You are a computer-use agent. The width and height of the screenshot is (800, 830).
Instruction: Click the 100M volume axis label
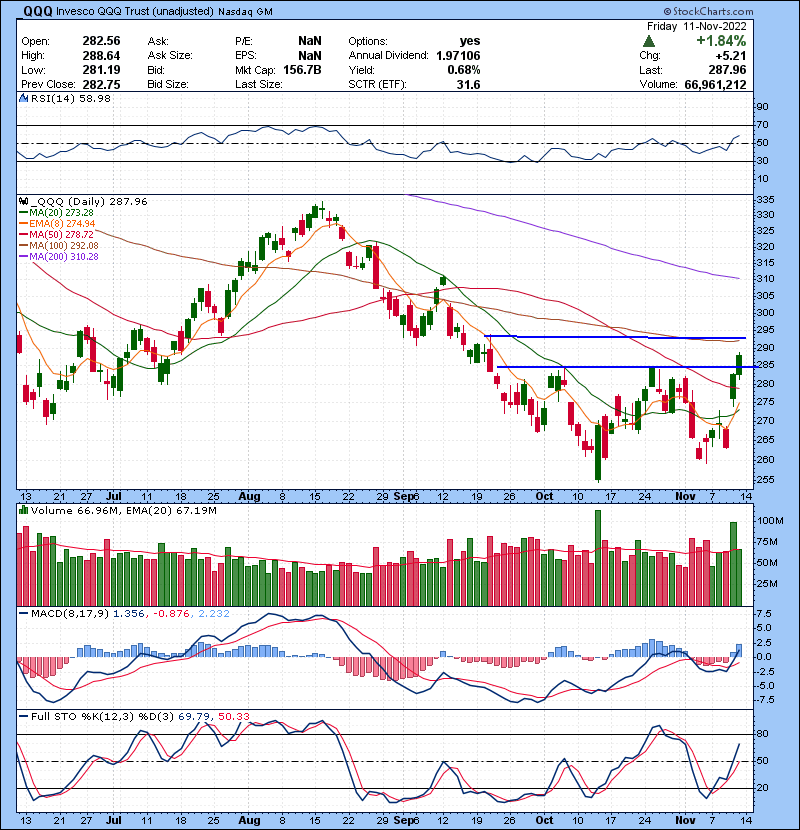coord(770,521)
